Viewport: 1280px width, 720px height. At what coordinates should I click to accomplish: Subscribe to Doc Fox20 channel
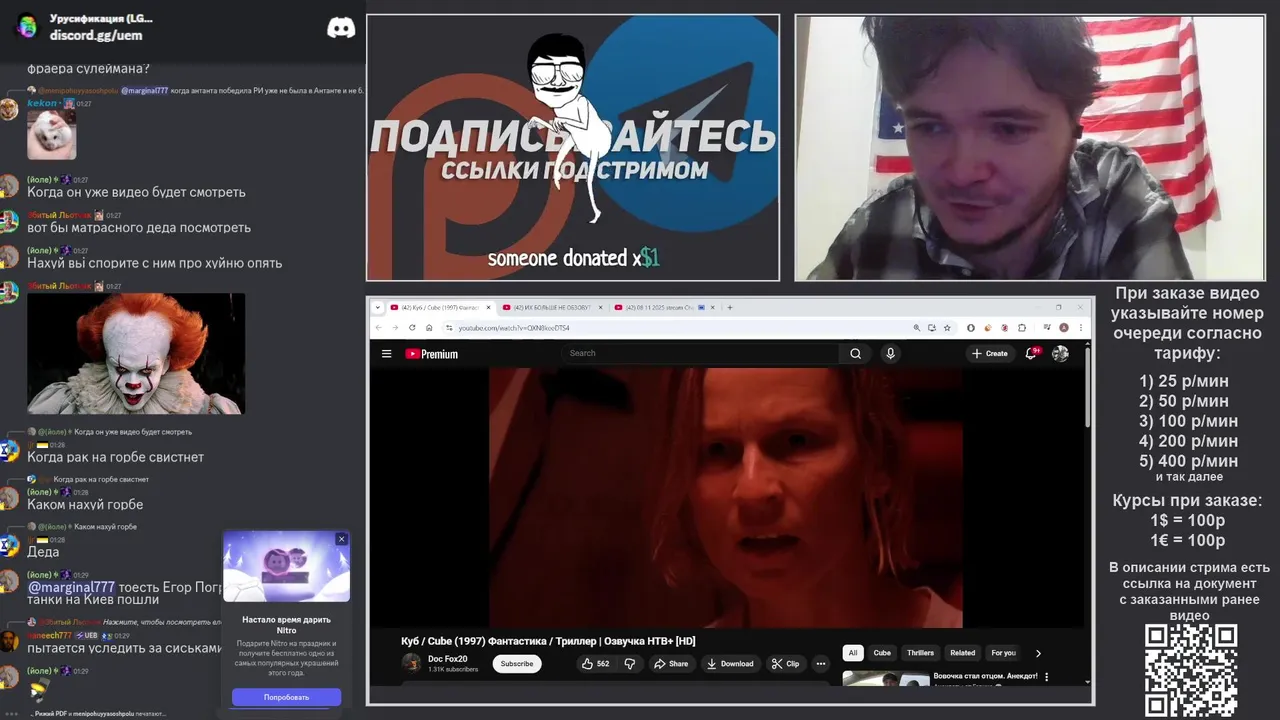(x=517, y=663)
